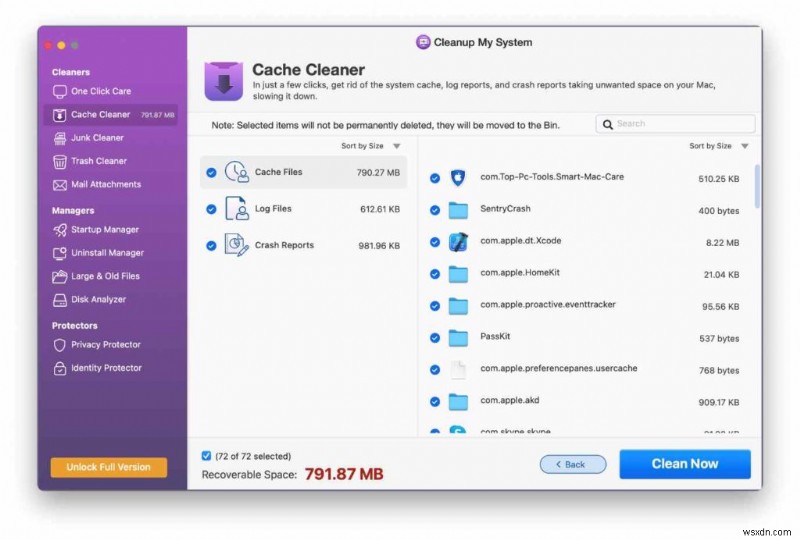The height and width of the screenshot is (540, 800).
Task: Click the Trash Cleaner bin icon
Action: 60,162
